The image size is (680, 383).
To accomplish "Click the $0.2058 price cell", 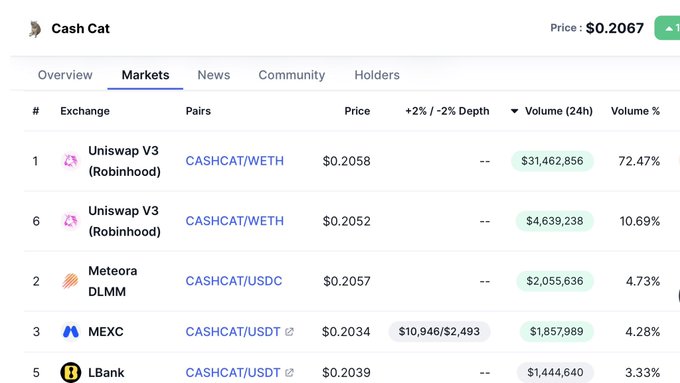I will tap(347, 161).
